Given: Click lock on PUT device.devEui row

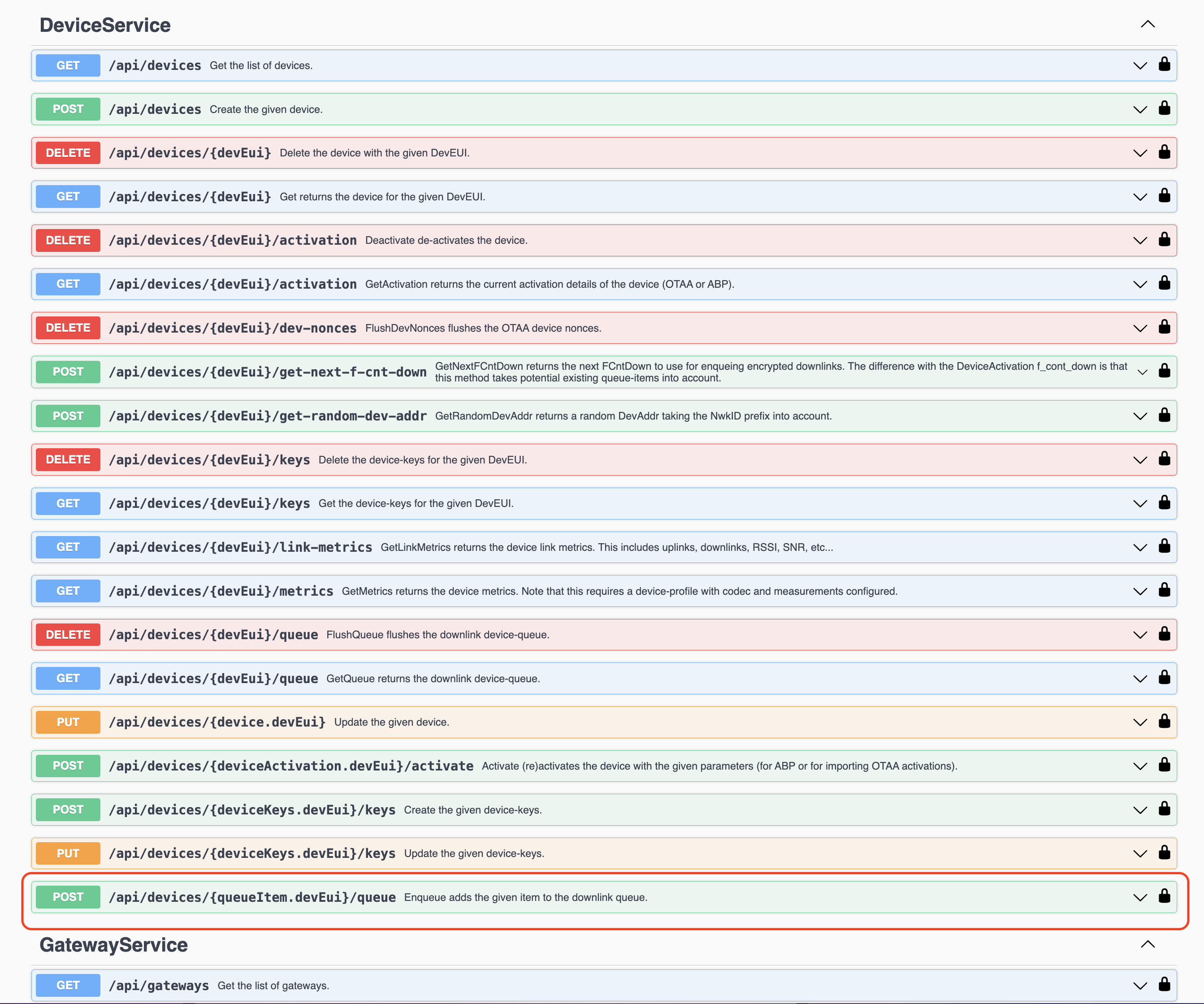Looking at the screenshot, I should point(1164,721).
